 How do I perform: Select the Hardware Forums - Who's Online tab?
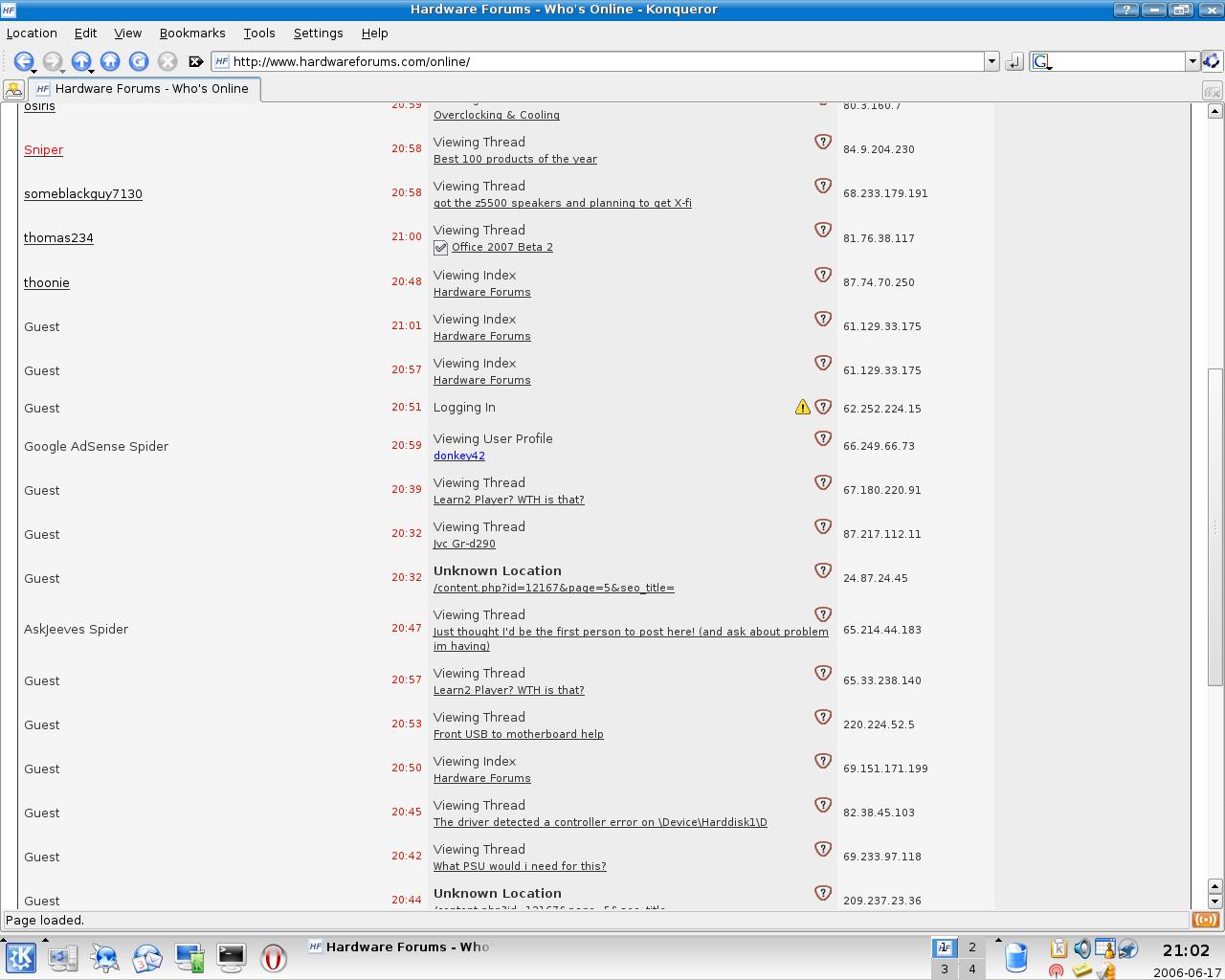pos(144,89)
